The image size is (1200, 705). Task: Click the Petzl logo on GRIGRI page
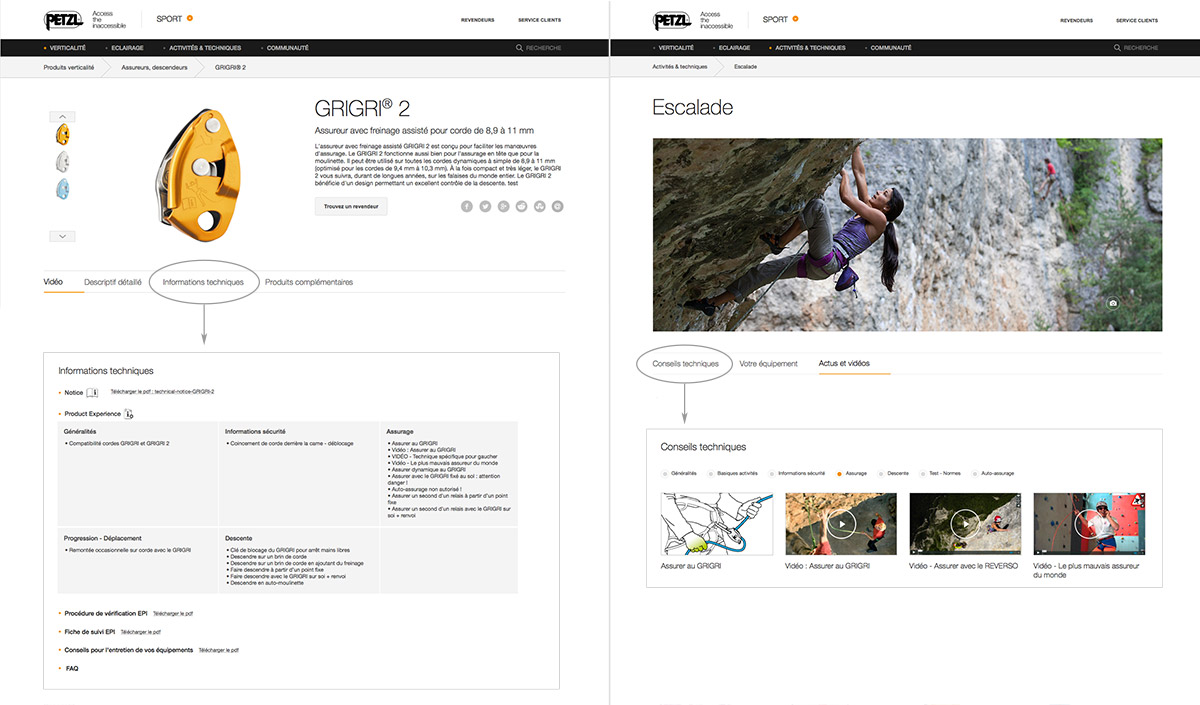[x=65, y=20]
